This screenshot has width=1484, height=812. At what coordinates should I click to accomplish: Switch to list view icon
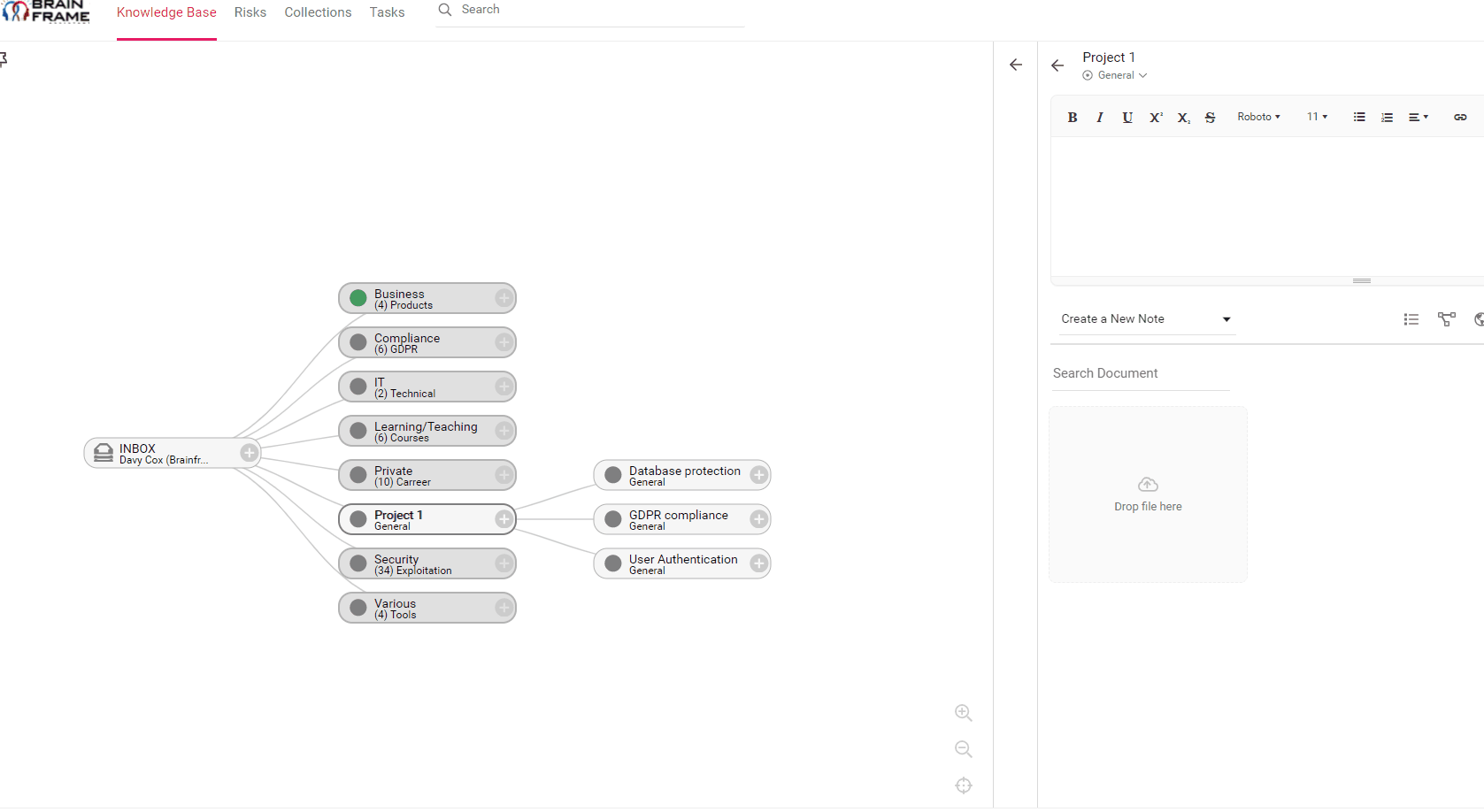pyautogui.click(x=1411, y=319)
